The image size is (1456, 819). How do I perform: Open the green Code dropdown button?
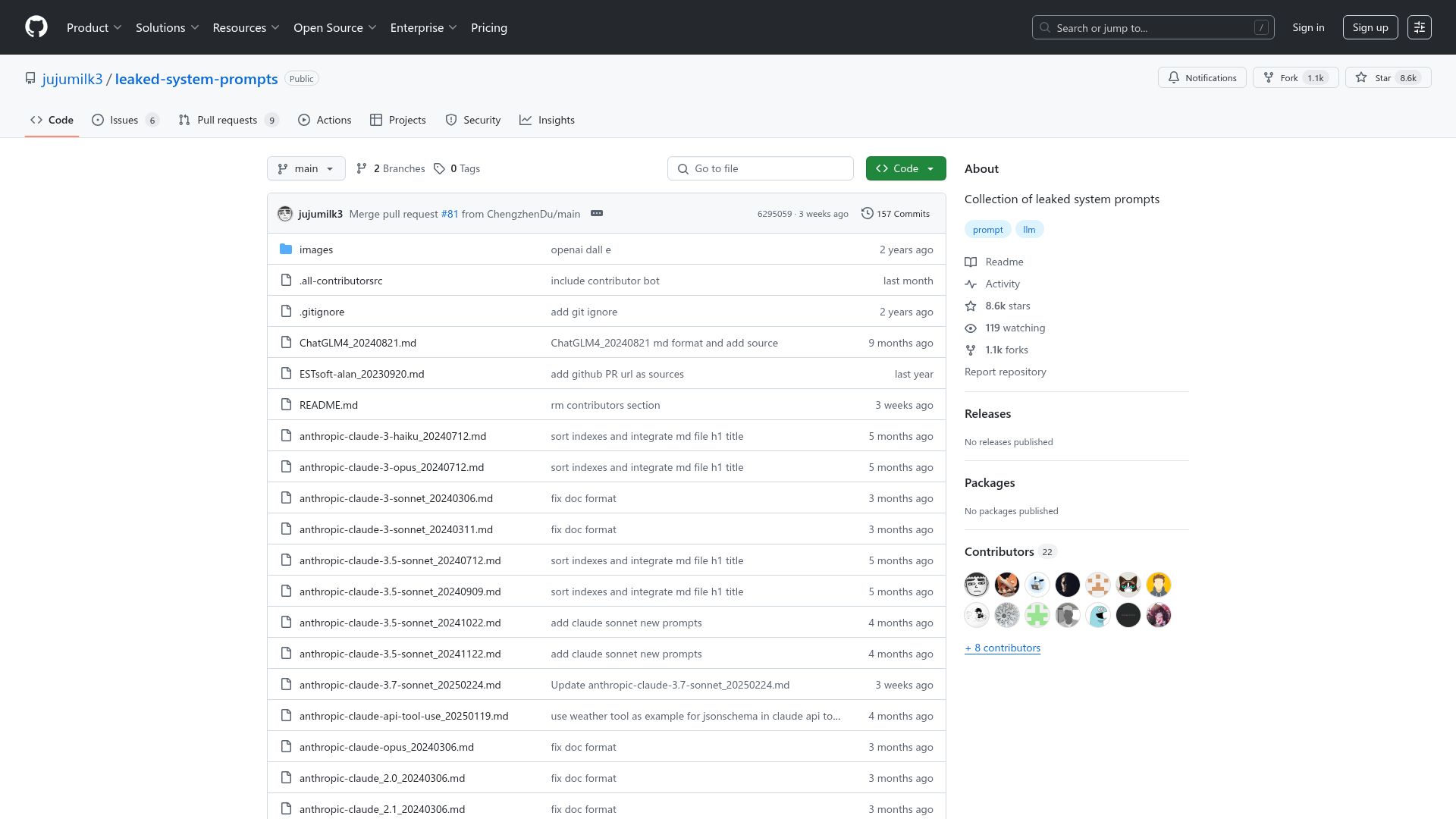point(905,169)
